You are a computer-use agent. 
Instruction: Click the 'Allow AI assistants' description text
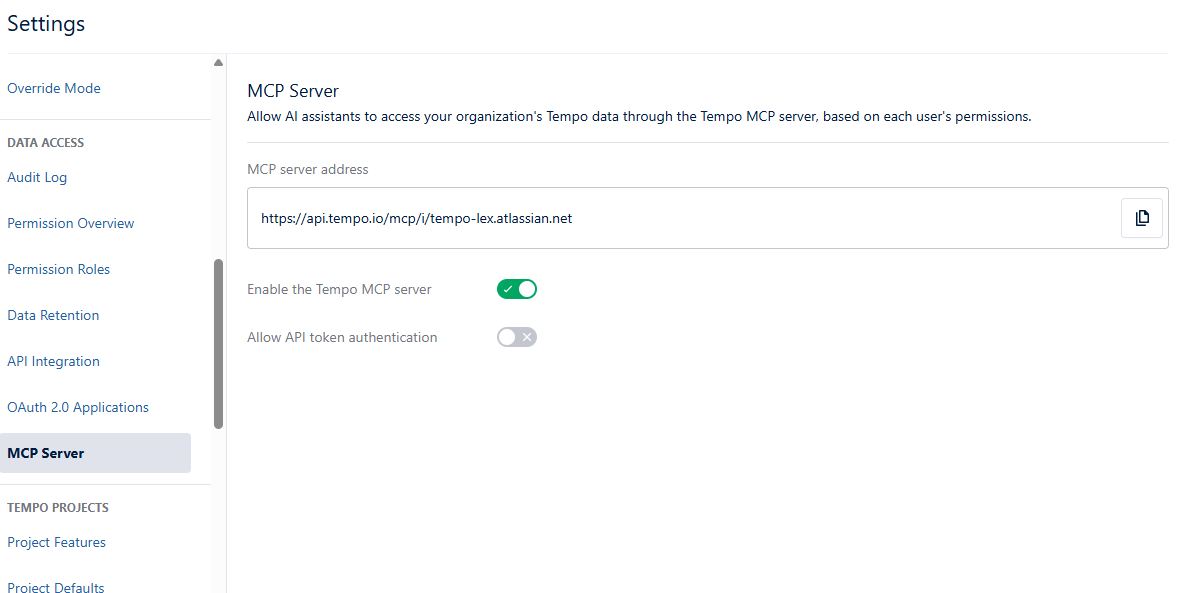point(639,116)
